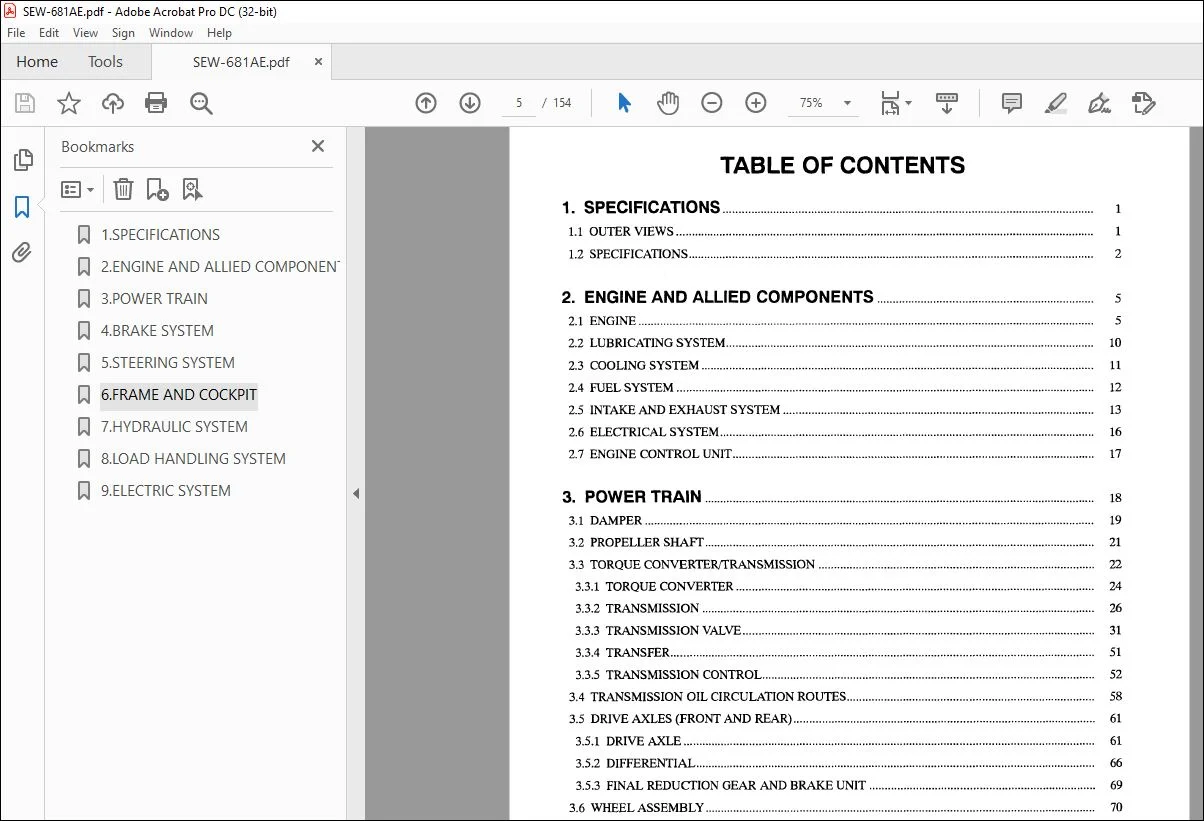This screenshot has height=821, width=1204.
Task: Open the find text magnifier icon
Action: pyautogui.click(x=201, y=103)
